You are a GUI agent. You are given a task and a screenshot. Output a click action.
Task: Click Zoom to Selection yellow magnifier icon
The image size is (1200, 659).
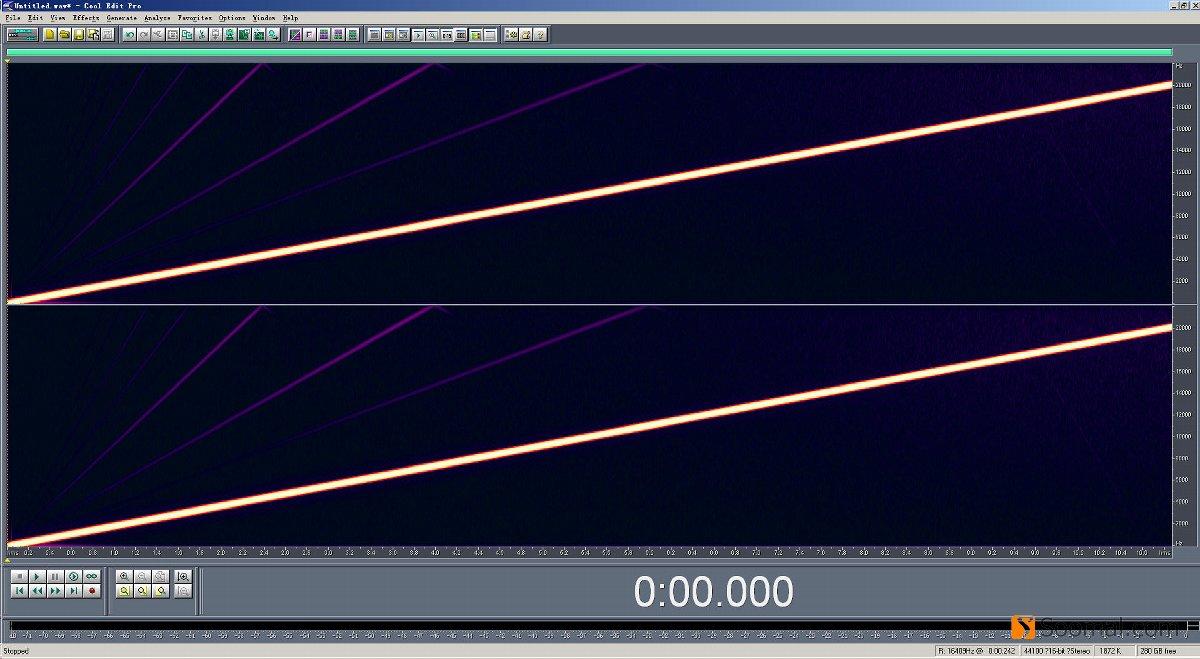click(x=124, y=591)
